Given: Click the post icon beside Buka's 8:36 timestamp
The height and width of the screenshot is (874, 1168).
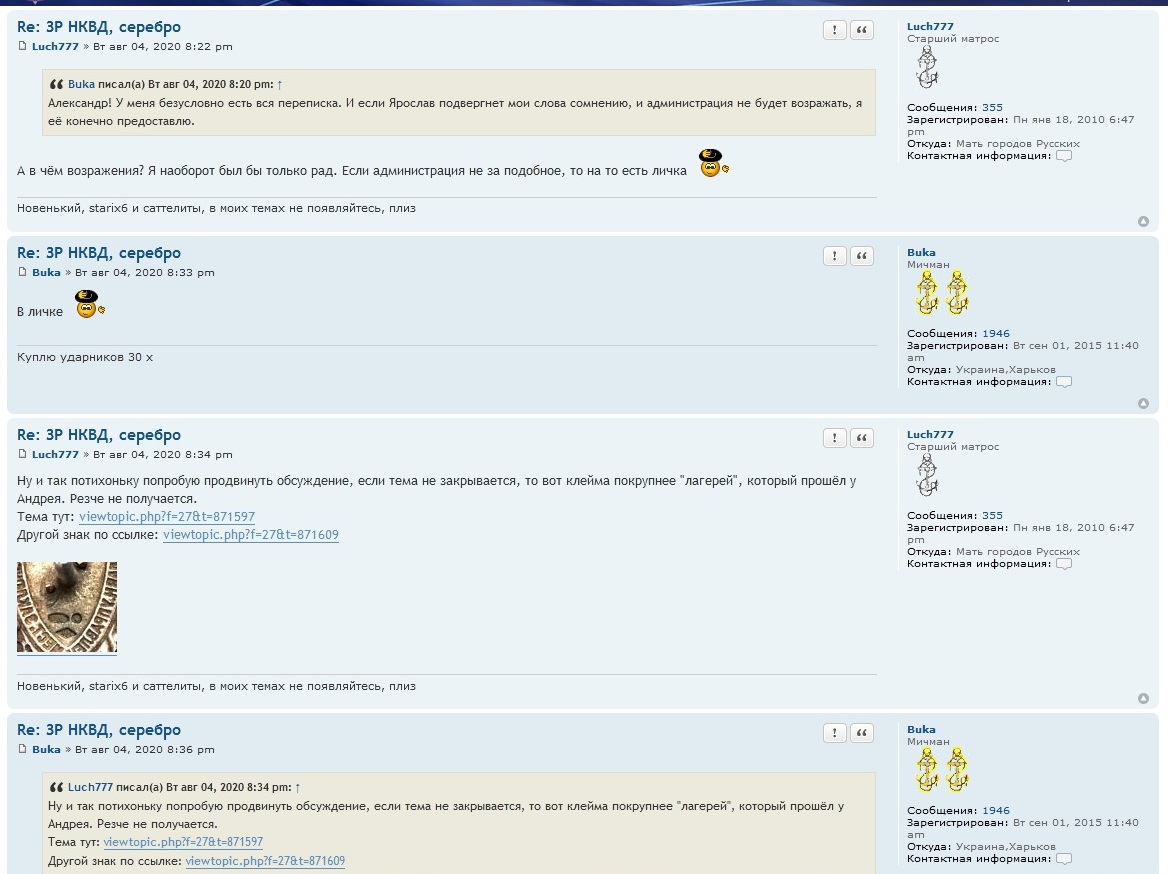Looking at the screenshot, I should 22,749.
